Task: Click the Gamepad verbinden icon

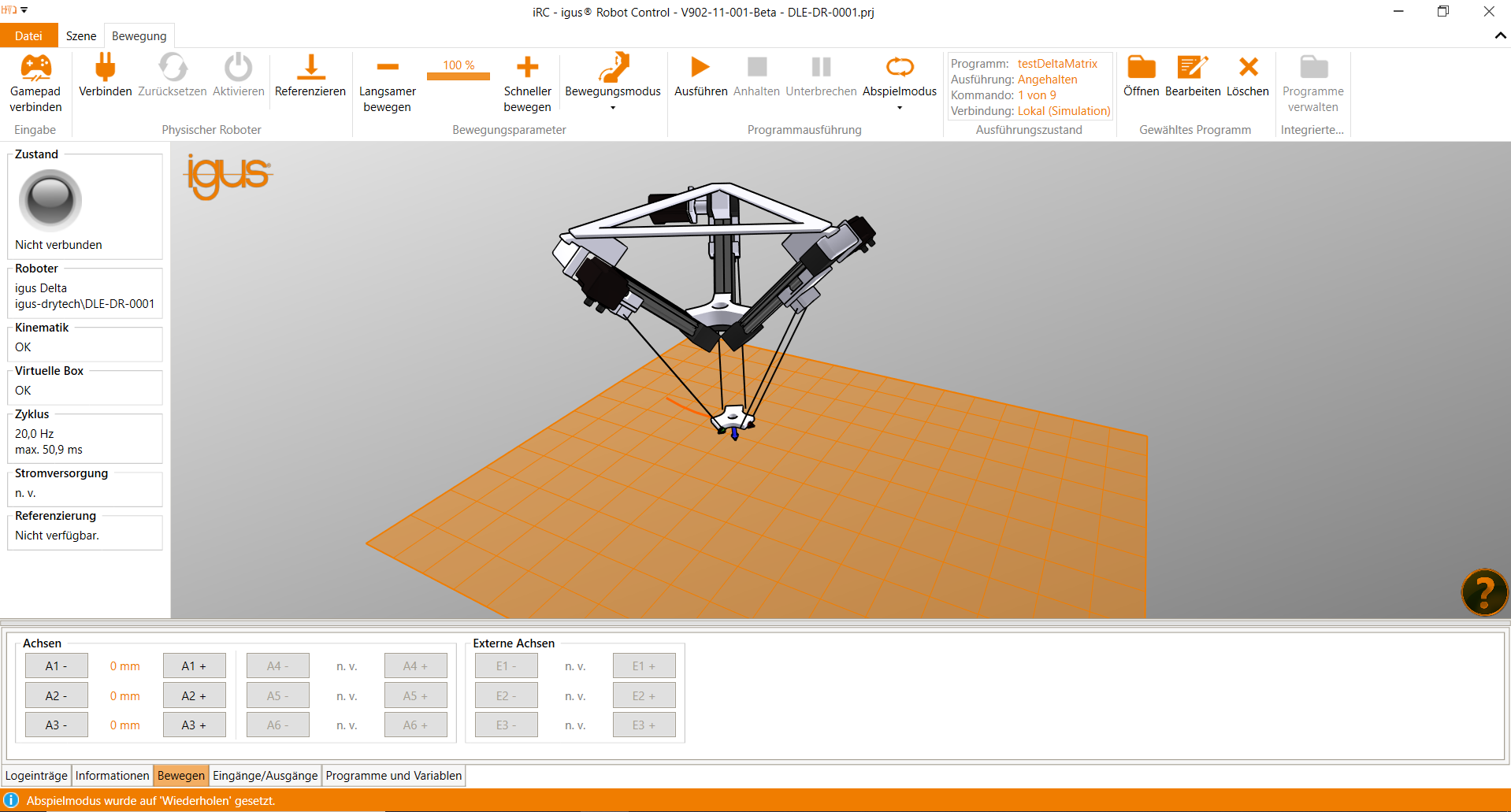Action: point(35,69)
